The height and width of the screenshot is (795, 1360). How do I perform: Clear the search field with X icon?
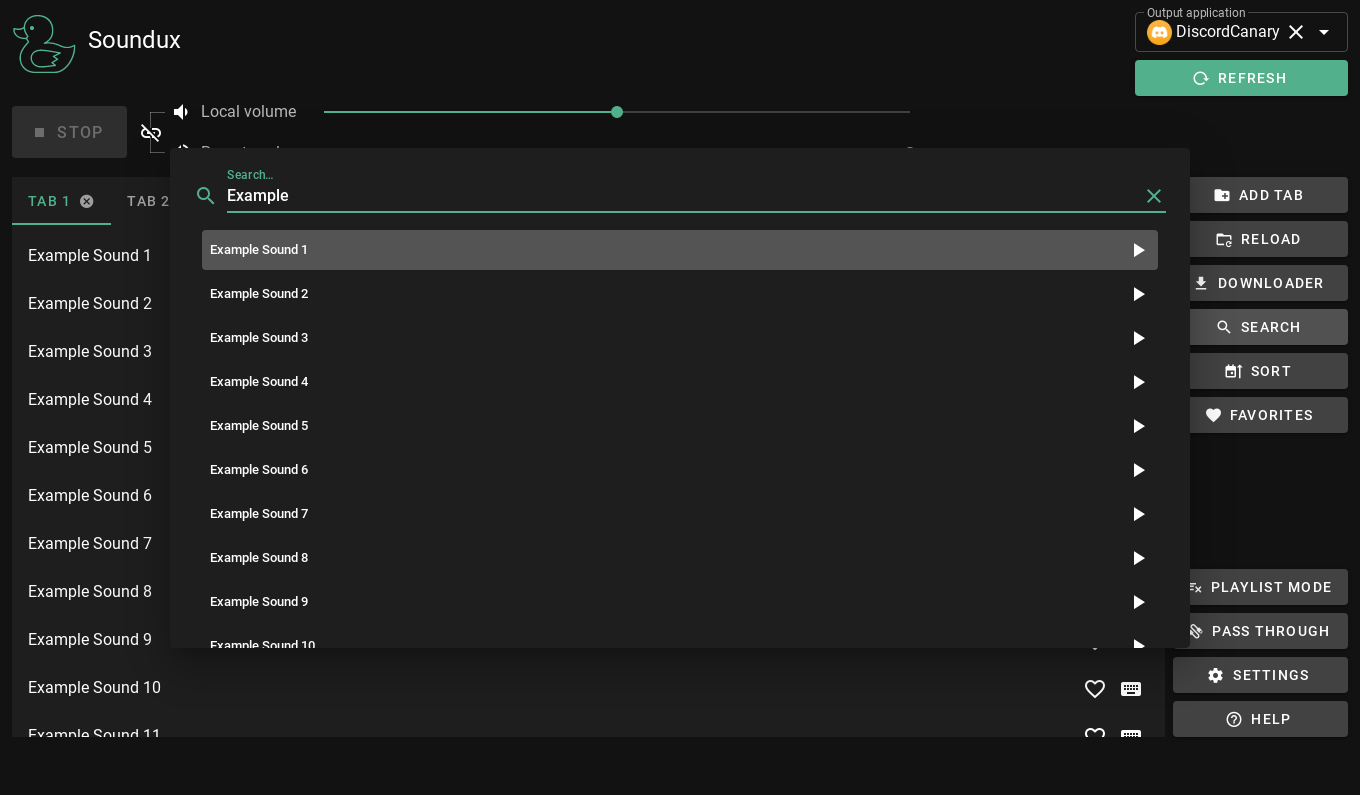pyautogui.click(x=1154, y=196)
